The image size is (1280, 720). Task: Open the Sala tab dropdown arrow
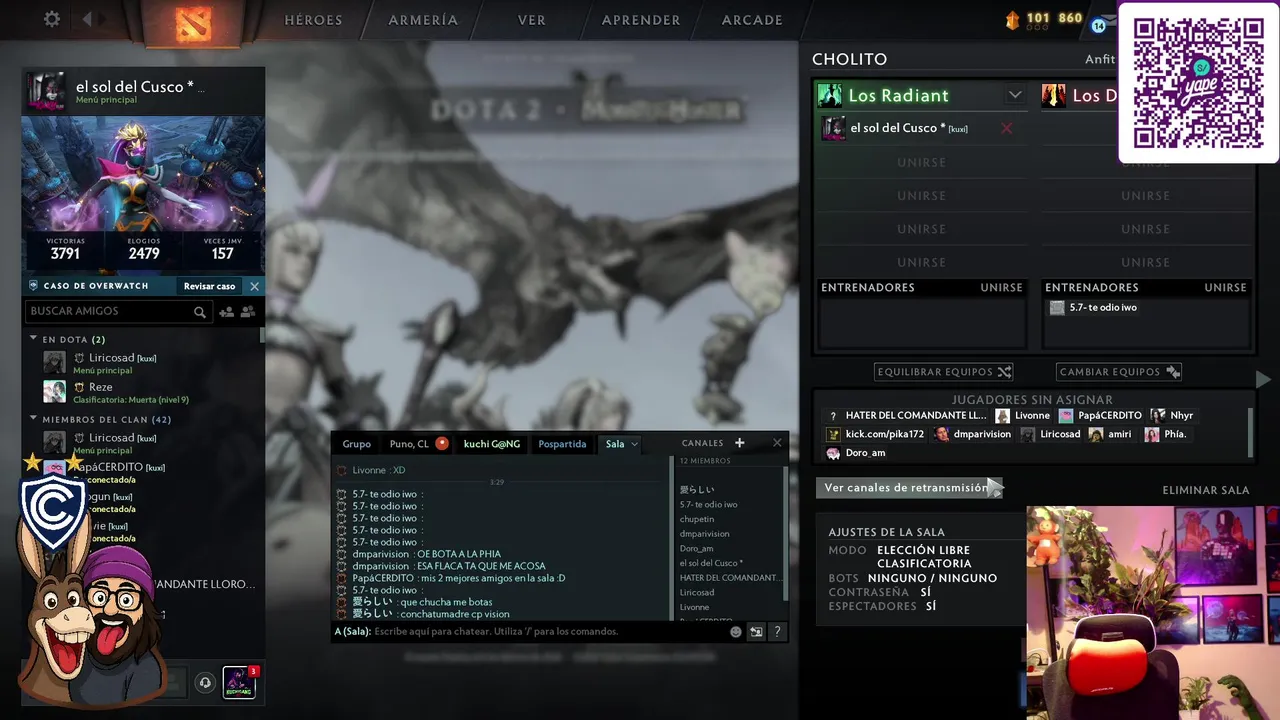pos(634,444)
